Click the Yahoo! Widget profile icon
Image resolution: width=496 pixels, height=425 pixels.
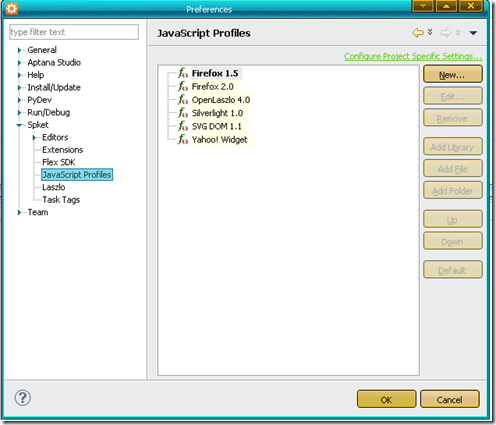coord(183,139)
